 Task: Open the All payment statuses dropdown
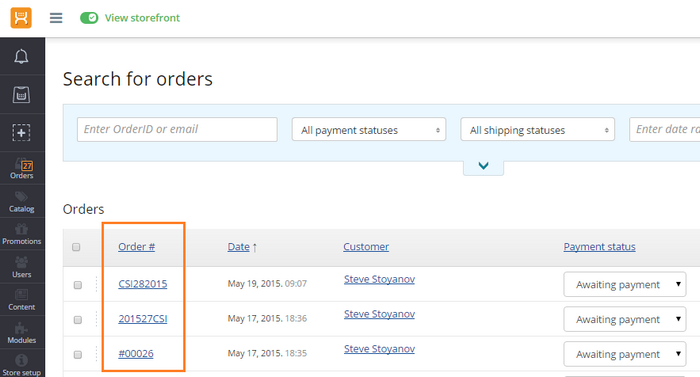[x=369, y=130]
